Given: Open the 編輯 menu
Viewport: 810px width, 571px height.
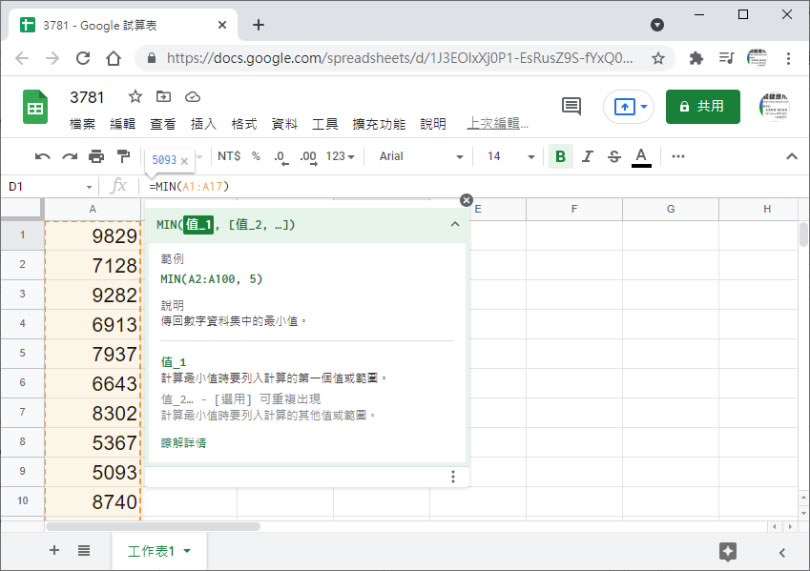Looking at the screenshot, I should pyautogui.click(x=122, y=124).
